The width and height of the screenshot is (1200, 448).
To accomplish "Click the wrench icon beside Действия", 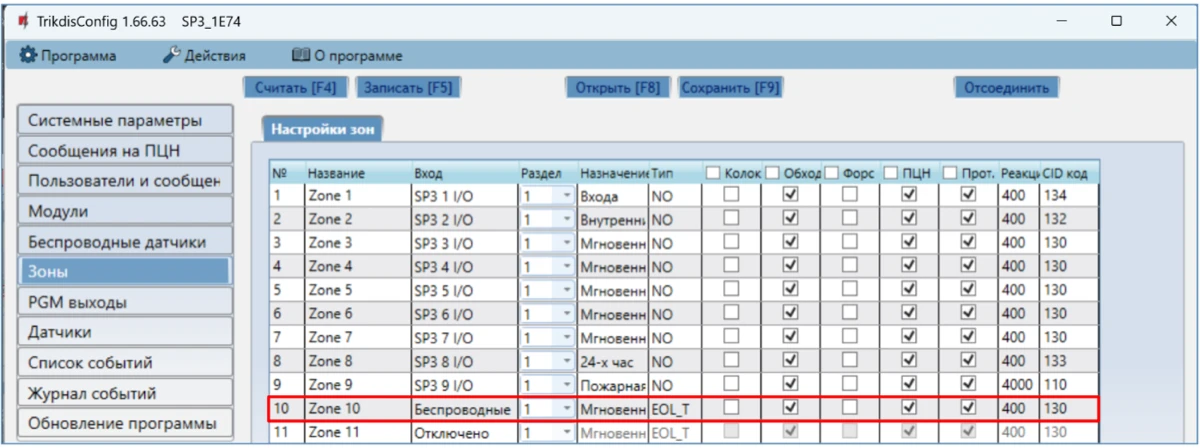I will 171,56.
